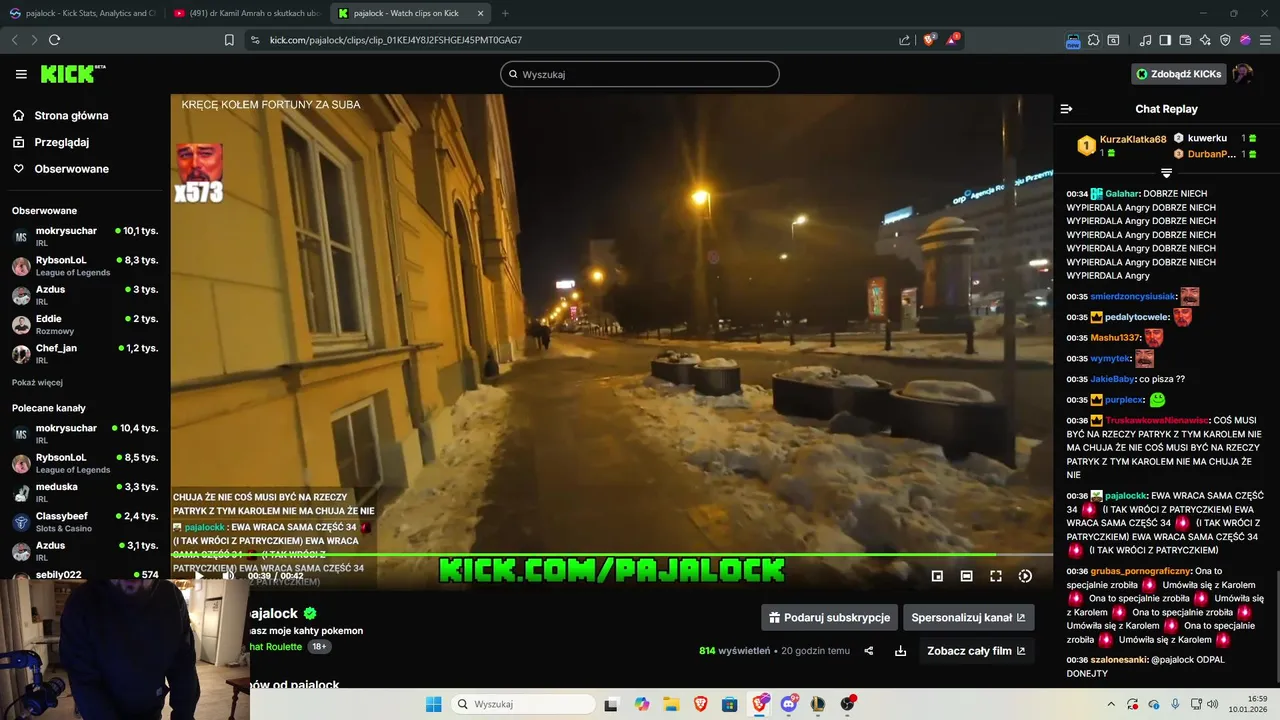
Task: Seek on the green video progress bar
Action: click(612, 554)
